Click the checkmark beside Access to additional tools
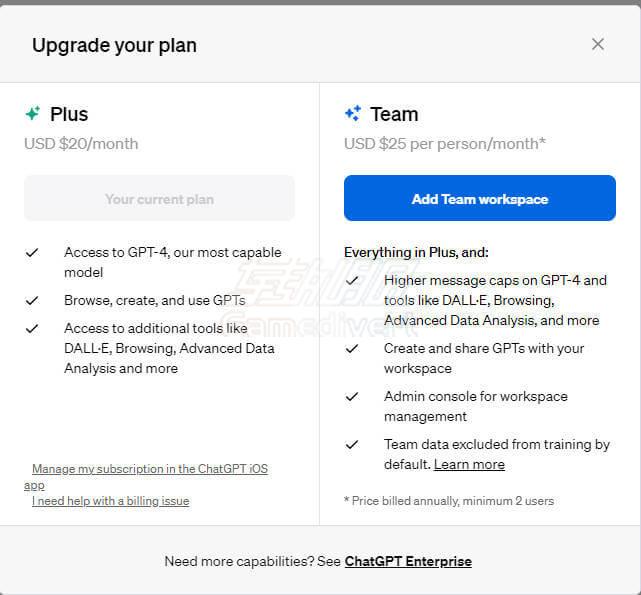The width and height of the screenshot is (641, 595). tap(33, 328)
